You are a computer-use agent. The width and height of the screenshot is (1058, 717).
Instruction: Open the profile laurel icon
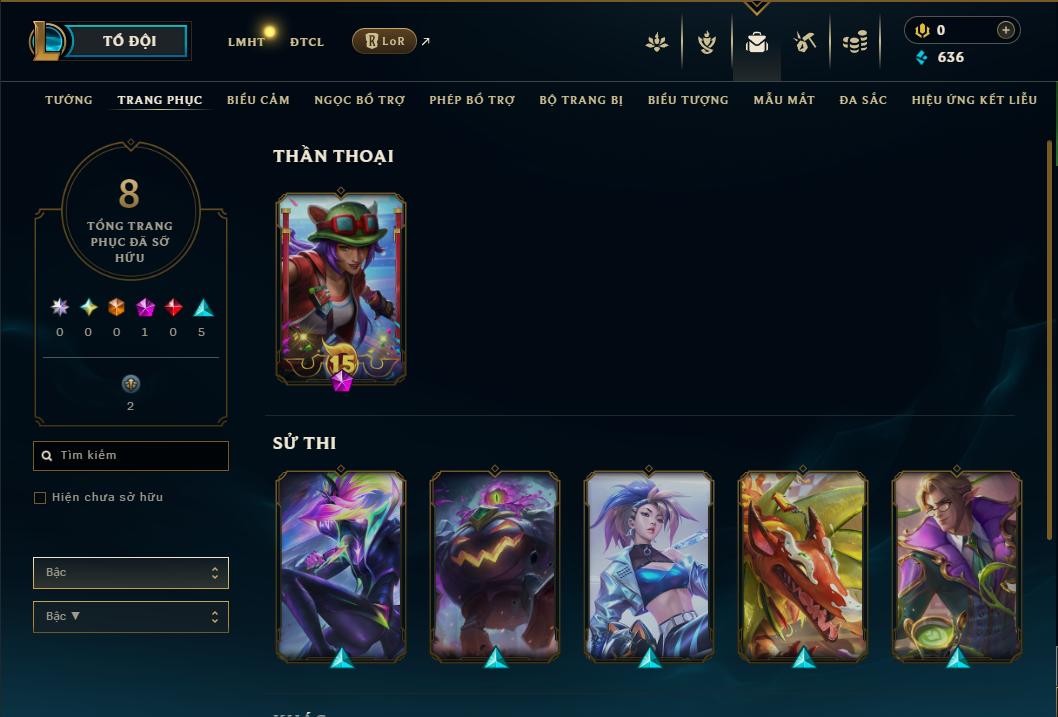tap(706, 42)
